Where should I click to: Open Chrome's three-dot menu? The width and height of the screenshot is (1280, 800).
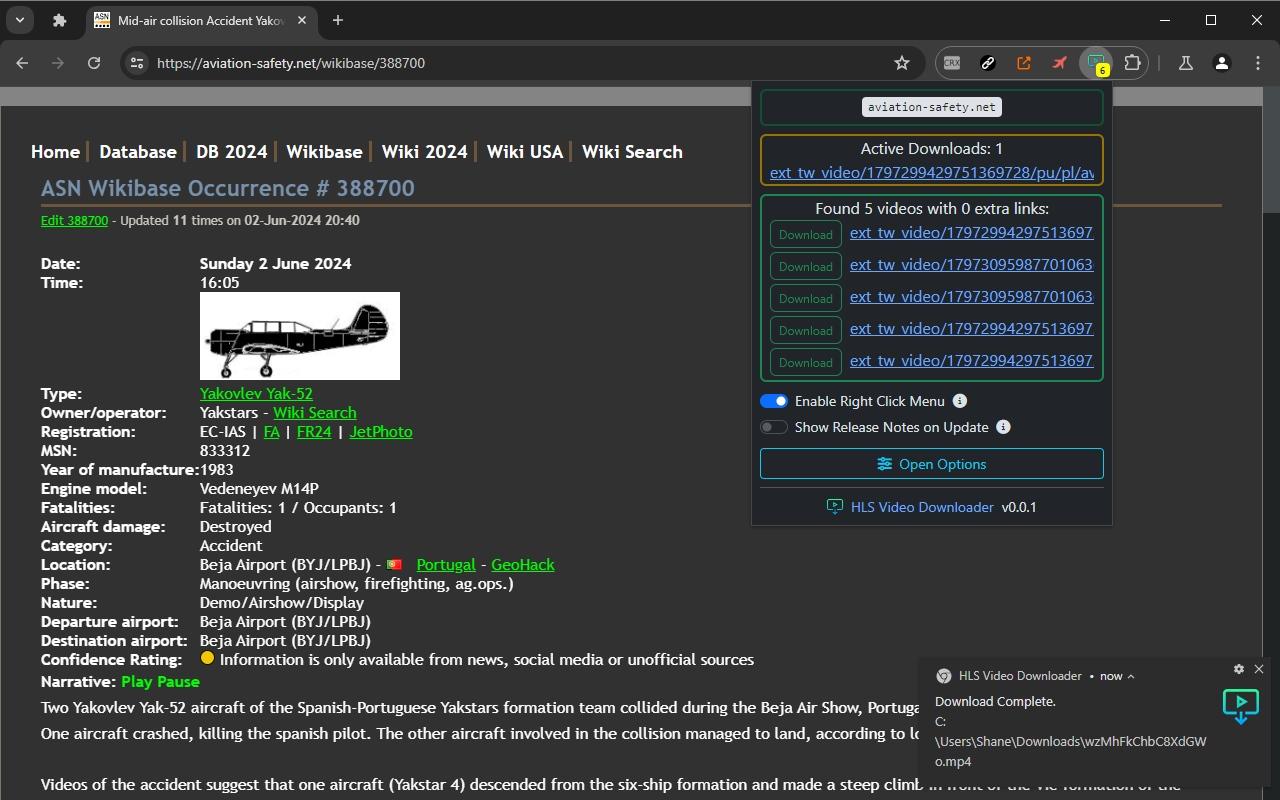1258,62
